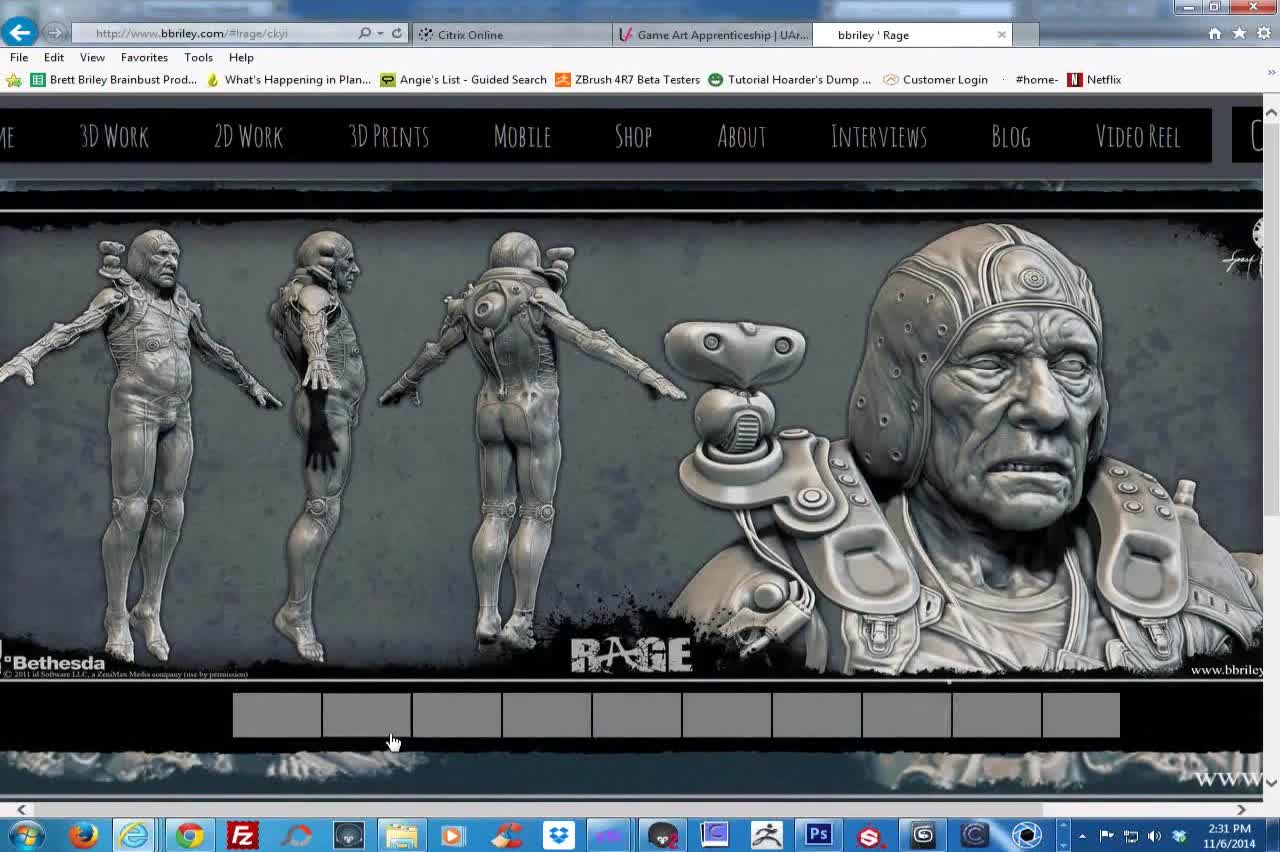
Task: Open the 2D Work page
Action: [x=249, y=136]
